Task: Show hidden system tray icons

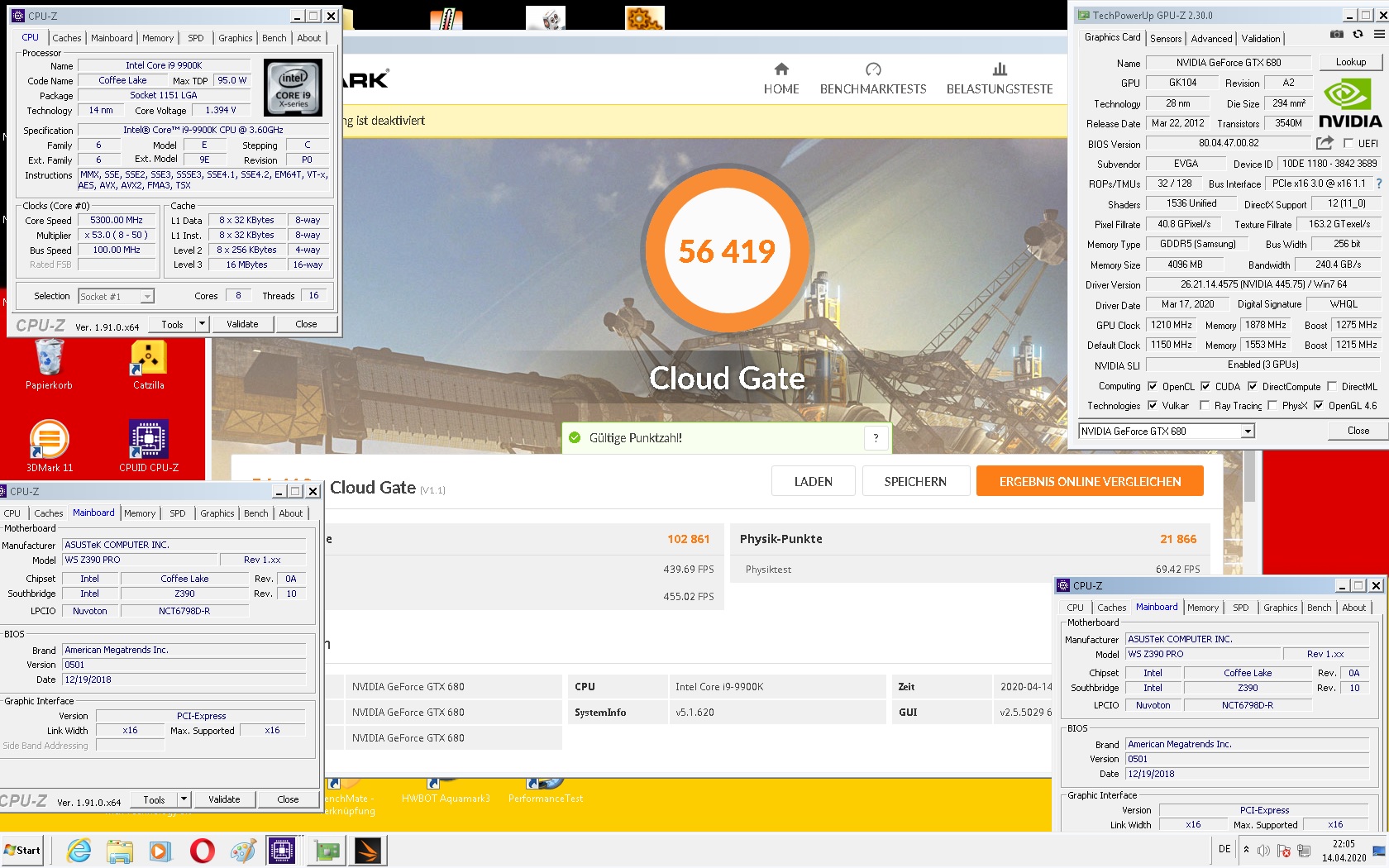Action: [x=1246, y=850]
